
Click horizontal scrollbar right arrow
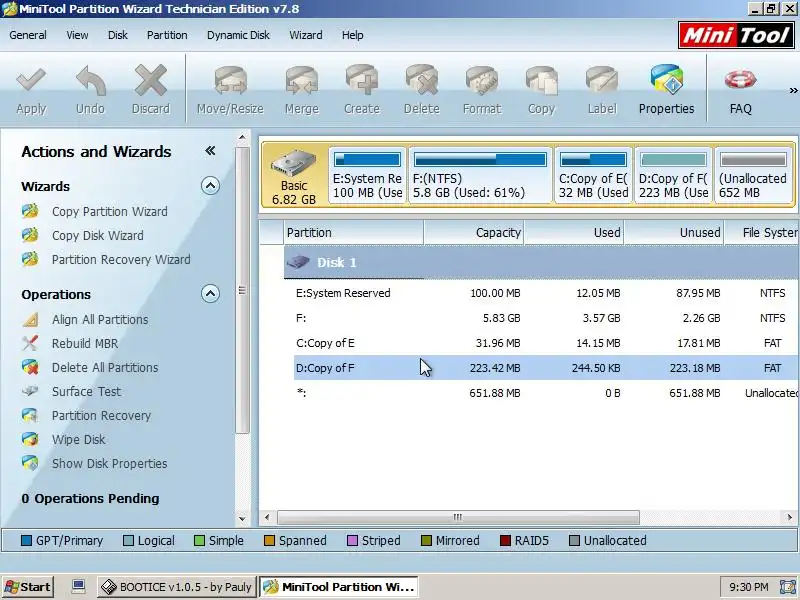click(x=790, y=517)
